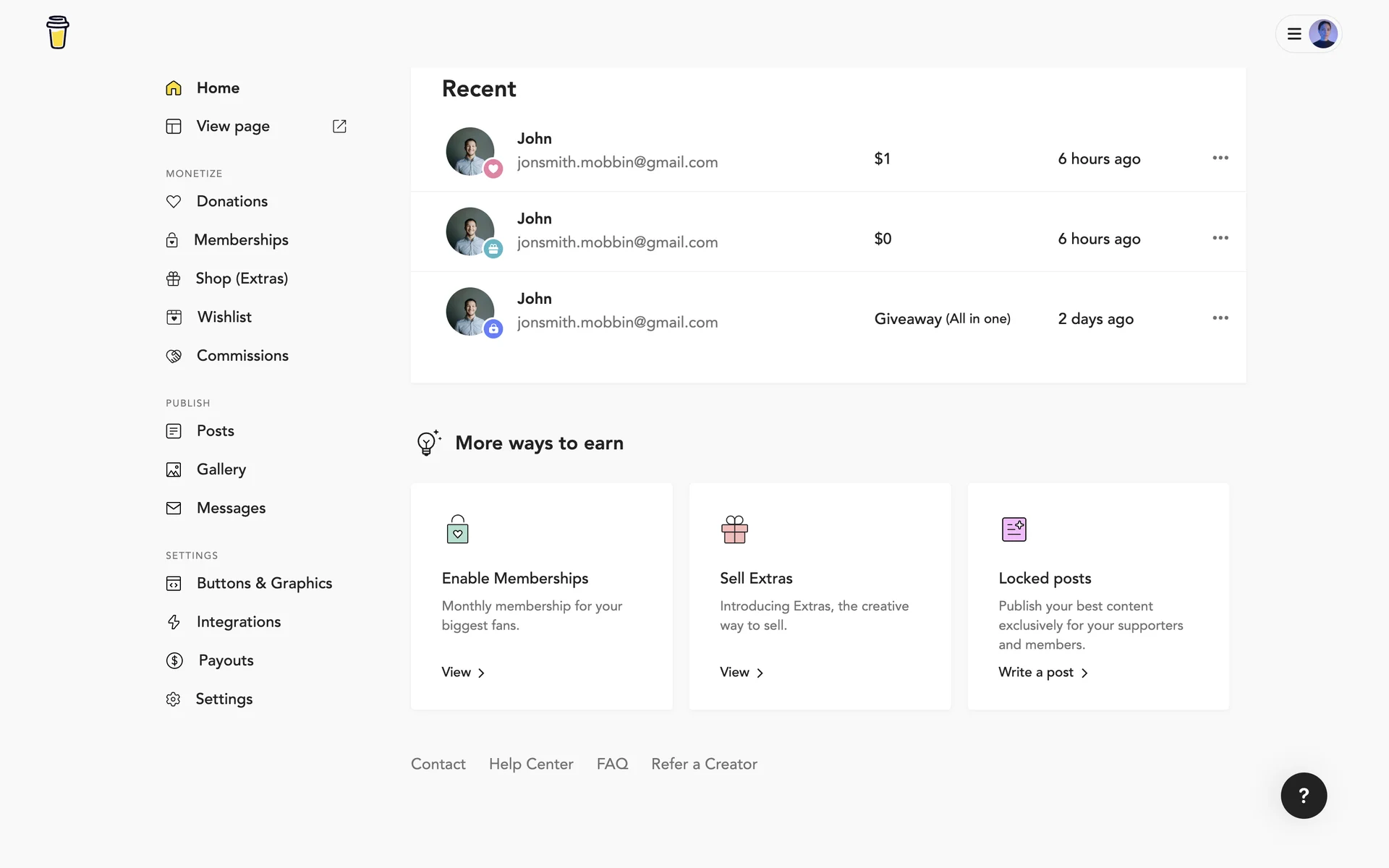1389x868 pixels.
Task: Open Shop (Extras) in the sidebar
Action: (x=241, y=278)
